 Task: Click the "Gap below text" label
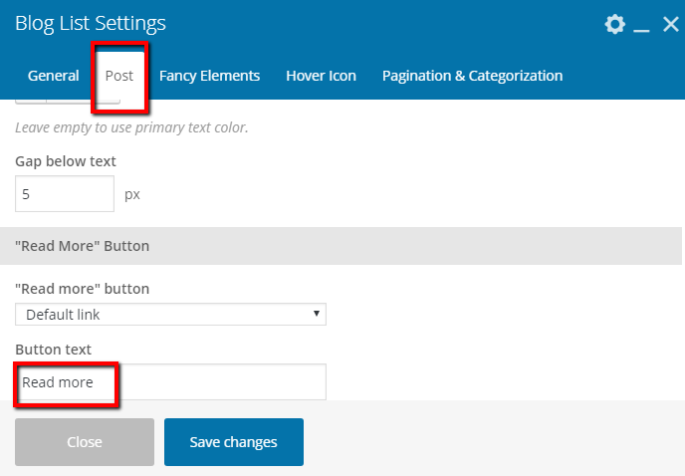pyautogui.click(x=66, y=161)
